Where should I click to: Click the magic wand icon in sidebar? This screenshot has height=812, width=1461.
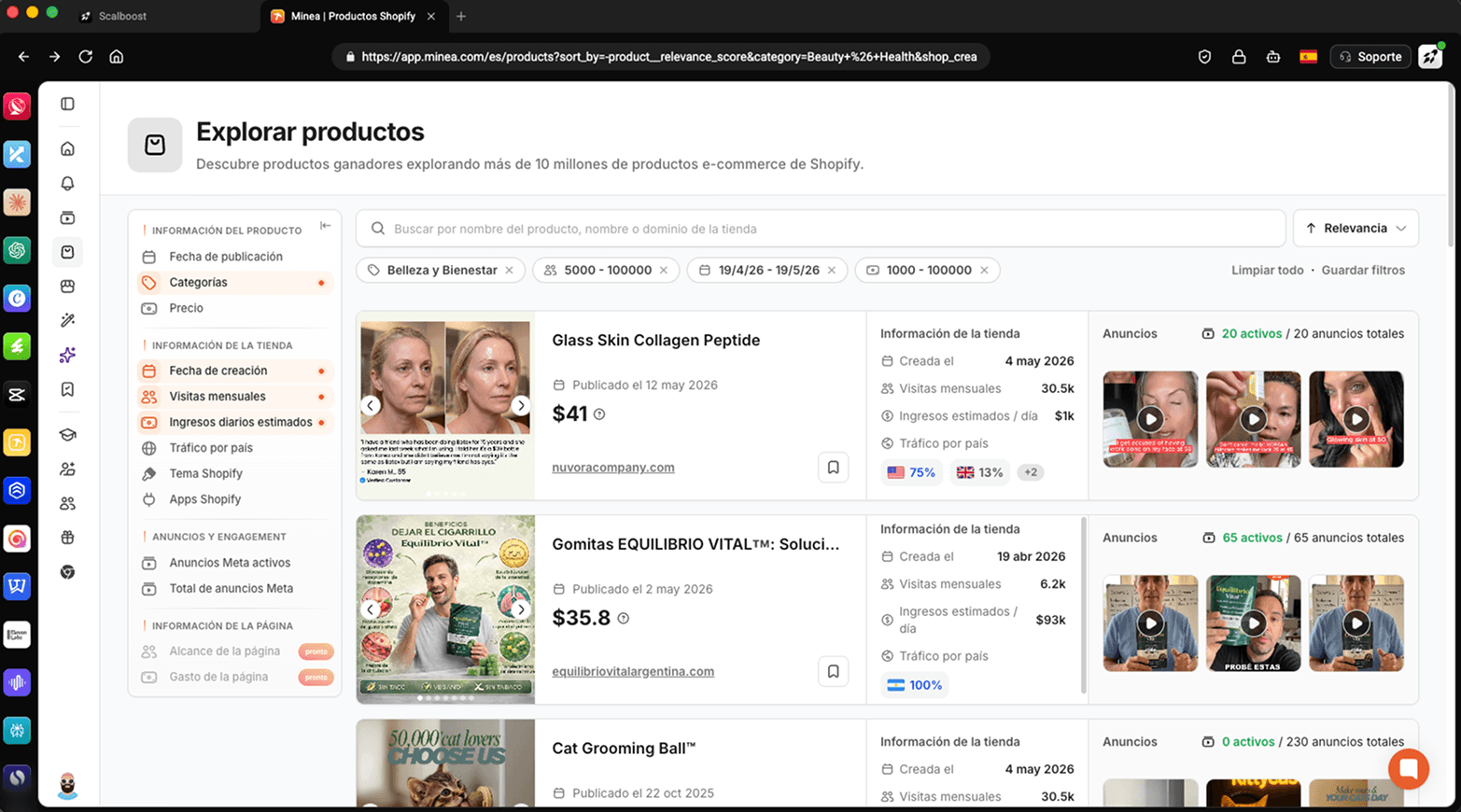pos(67,320)
